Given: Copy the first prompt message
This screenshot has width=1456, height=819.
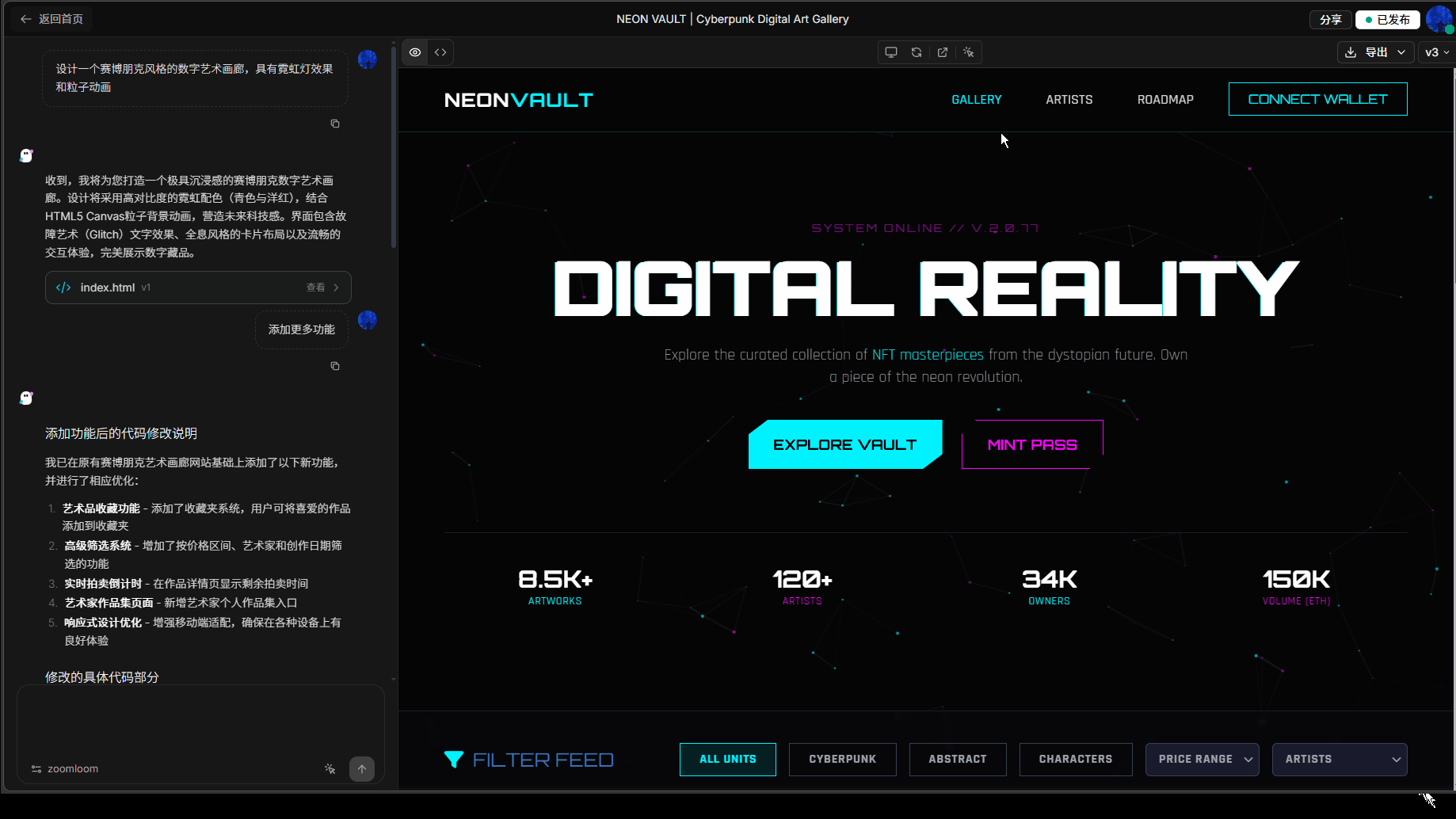Looking at the screenshot, I should (335, 124).
